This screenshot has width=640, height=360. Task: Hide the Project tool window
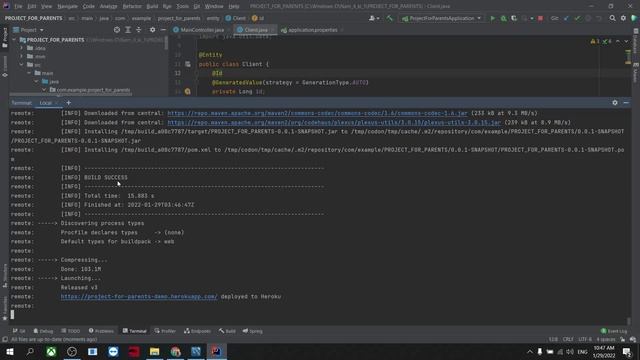[163, 30]
